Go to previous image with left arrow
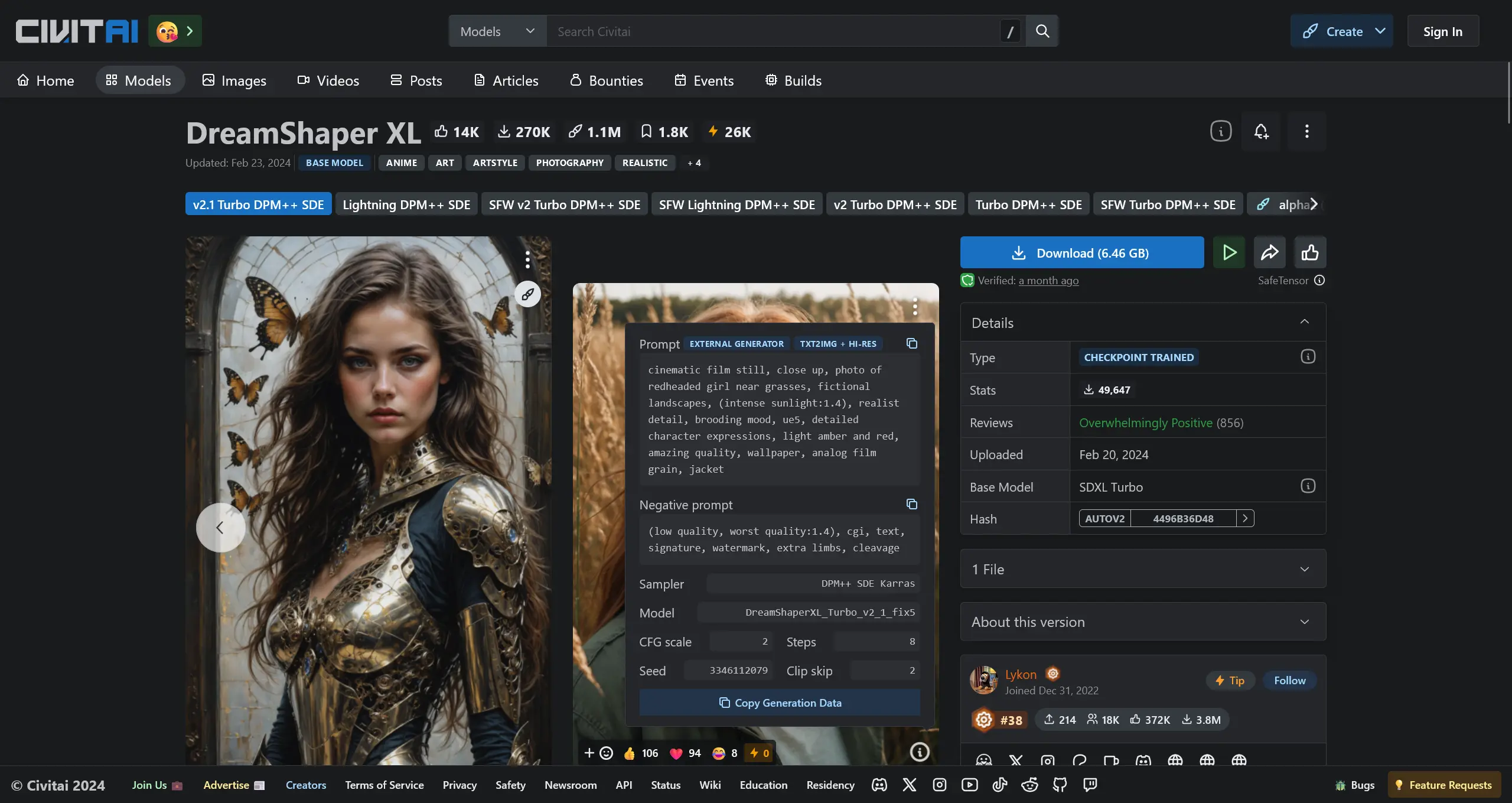Screen dimensions: 1512x803 [x=220, y=528]
